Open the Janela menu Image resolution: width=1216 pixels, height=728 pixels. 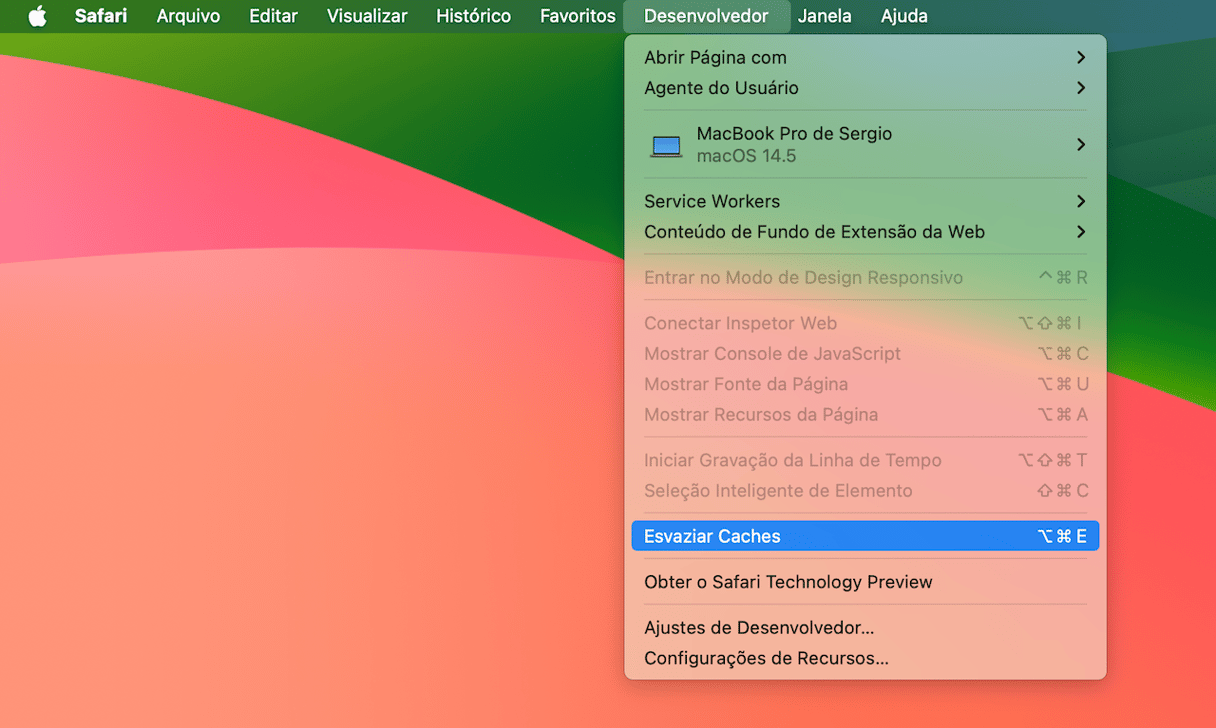[x=825, y=16]
